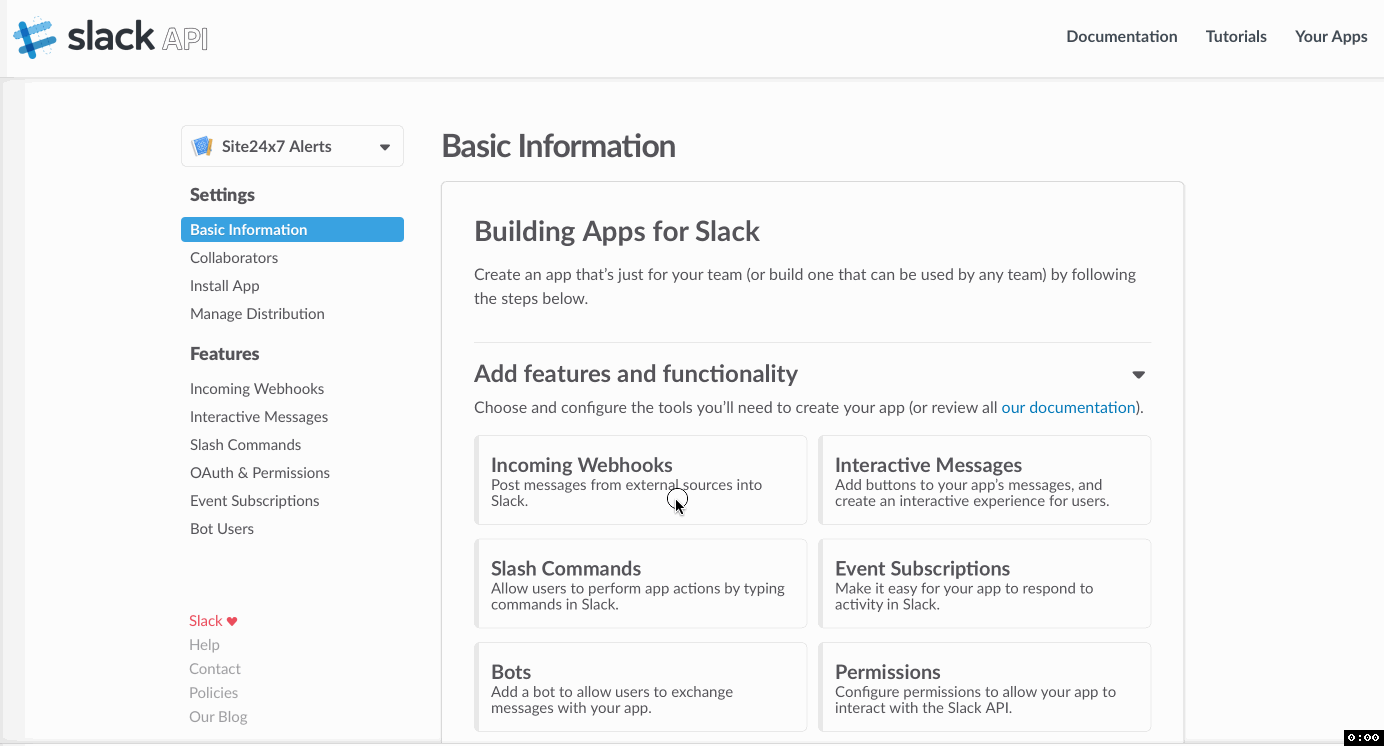1384x746 pixels.
Task: Choose the Slash Commands feature card
Action: pyautogui.click(x=641, y=584)
